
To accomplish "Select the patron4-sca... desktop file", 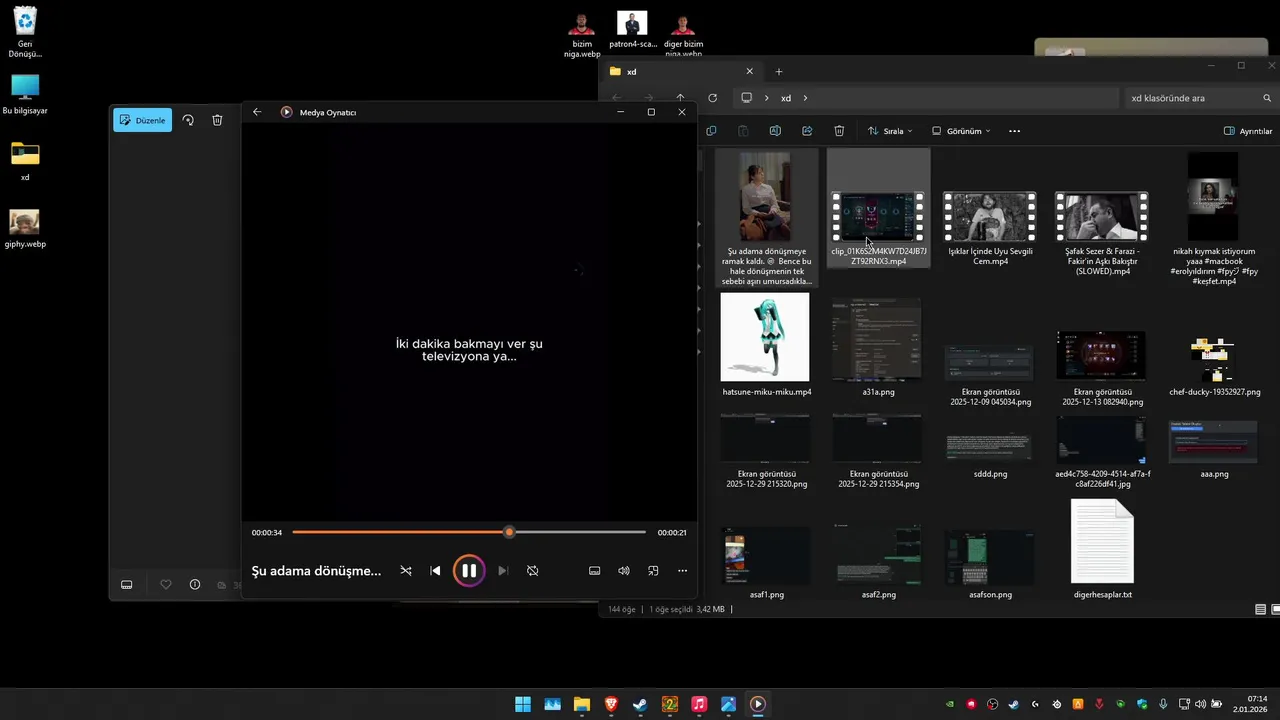I will [632, 31].
